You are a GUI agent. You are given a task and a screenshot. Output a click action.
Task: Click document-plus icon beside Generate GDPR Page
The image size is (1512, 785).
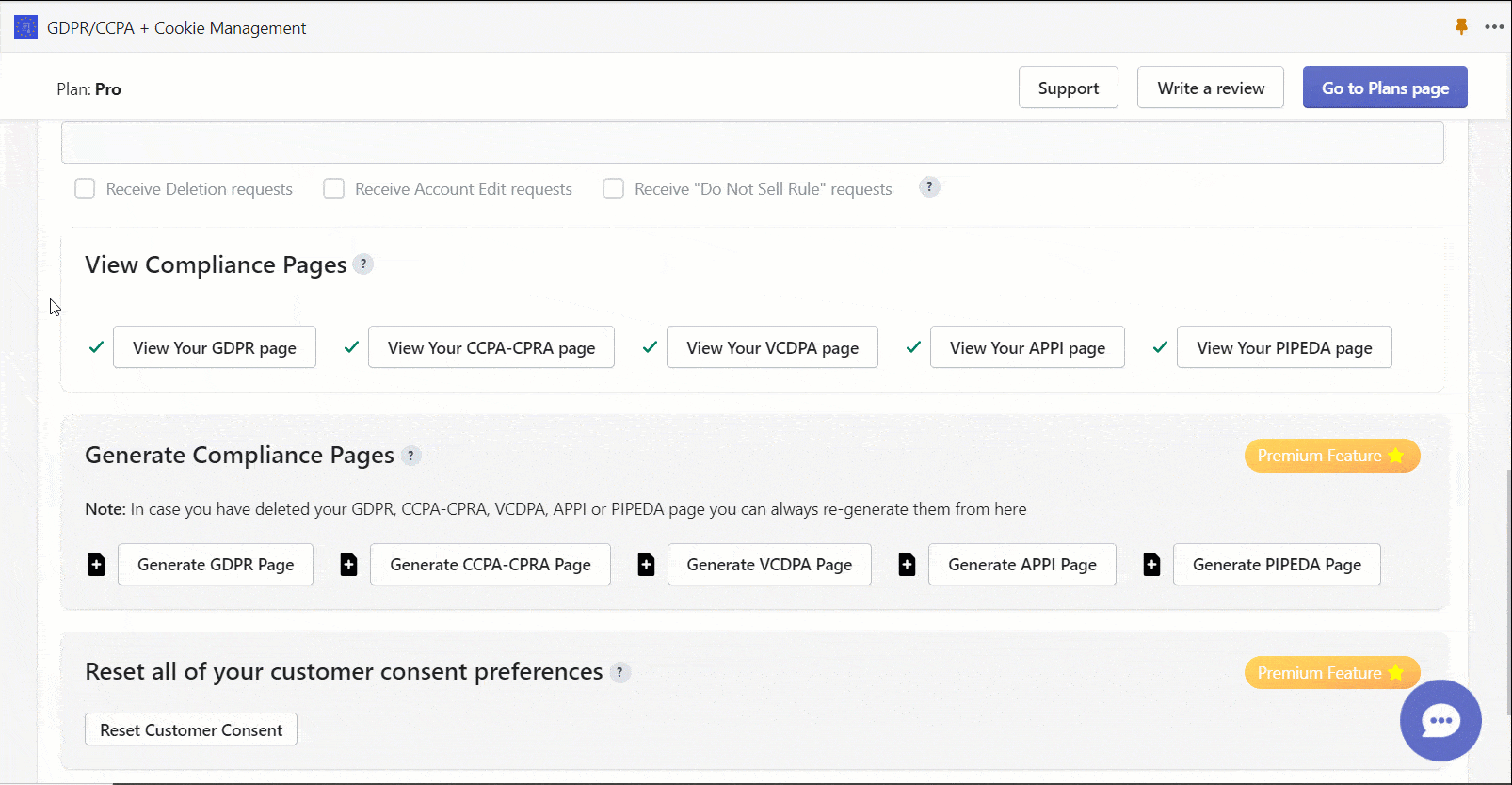click(x=96, y=565)
